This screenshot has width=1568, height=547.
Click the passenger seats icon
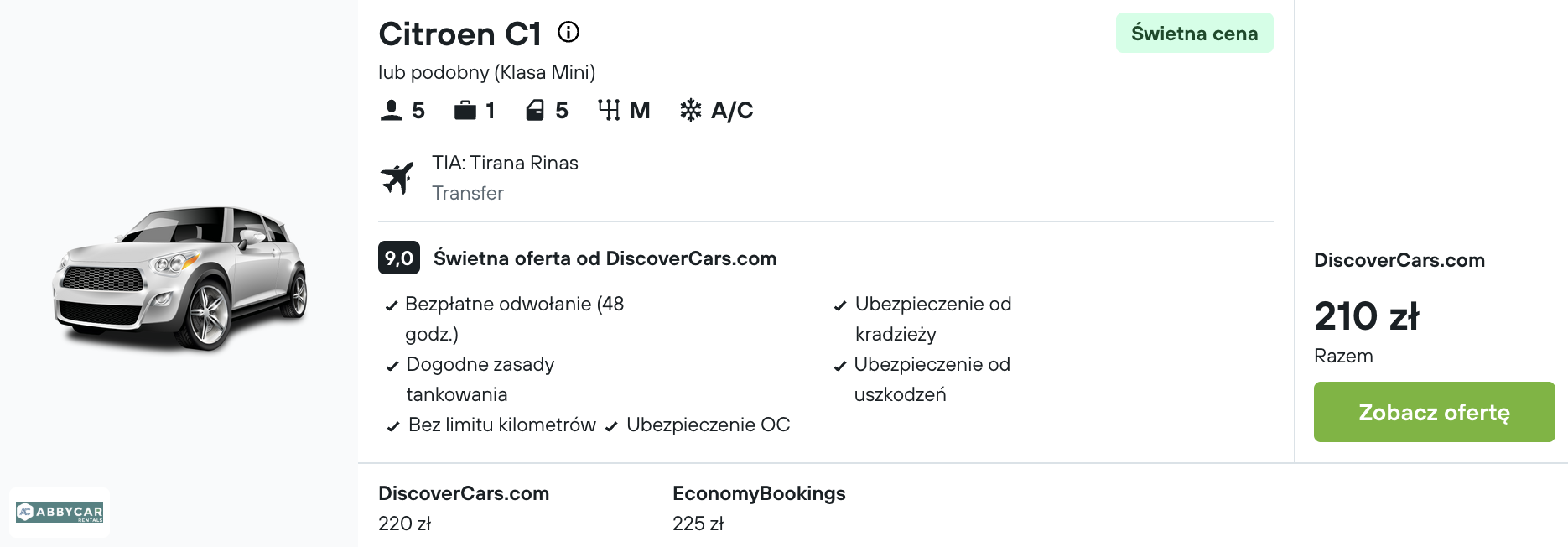(392, 110)
